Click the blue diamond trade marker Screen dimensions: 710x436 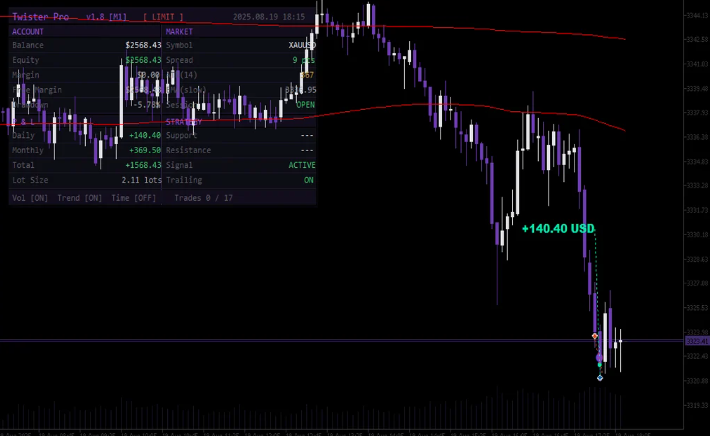(600, 378)
